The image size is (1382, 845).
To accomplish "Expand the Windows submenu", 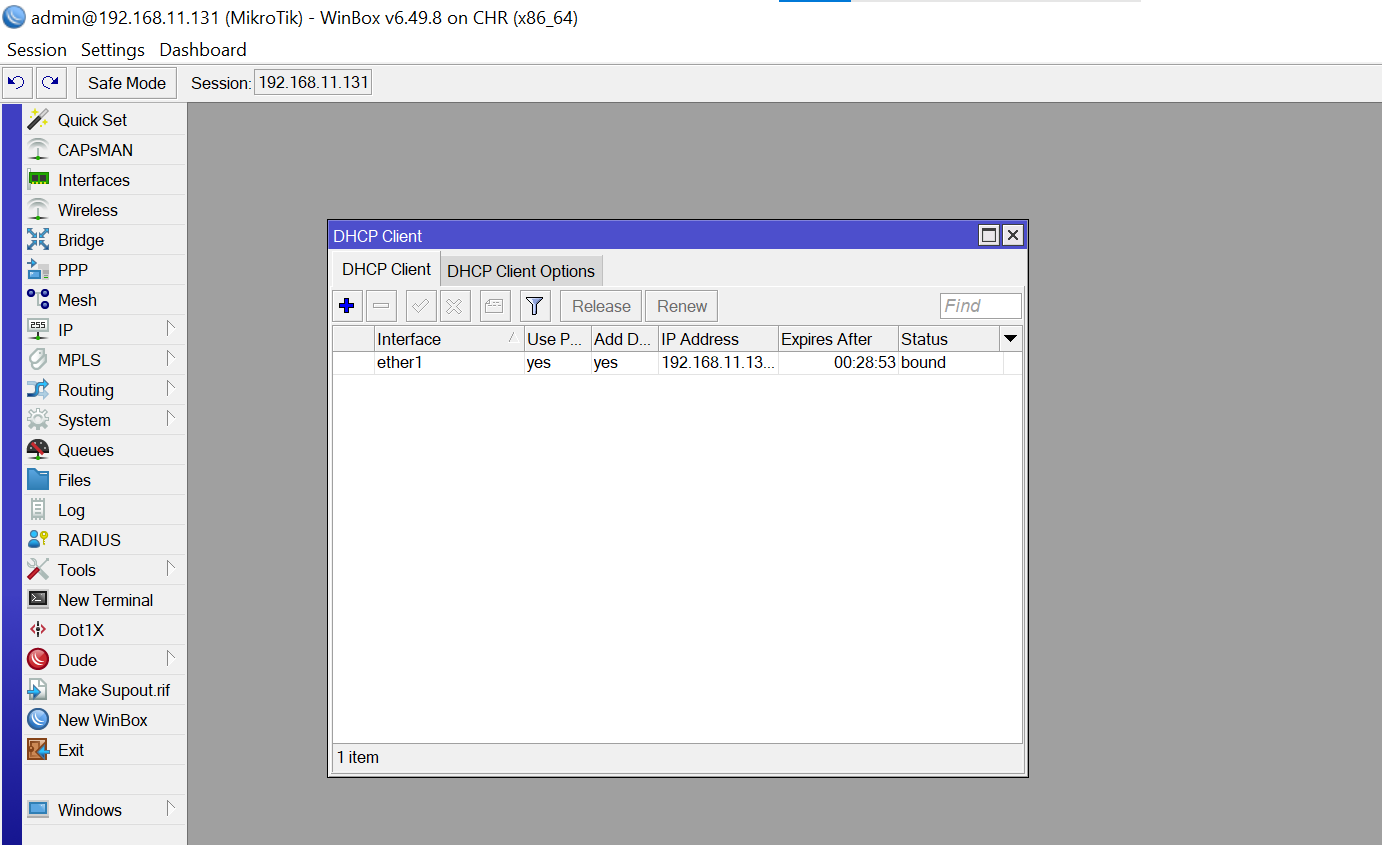I will (x=171, y=808).
